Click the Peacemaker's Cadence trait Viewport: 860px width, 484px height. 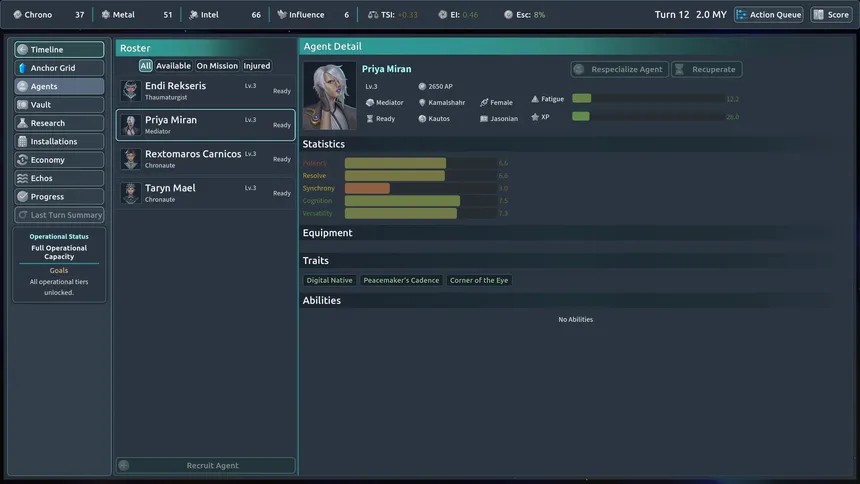[401, 280]
